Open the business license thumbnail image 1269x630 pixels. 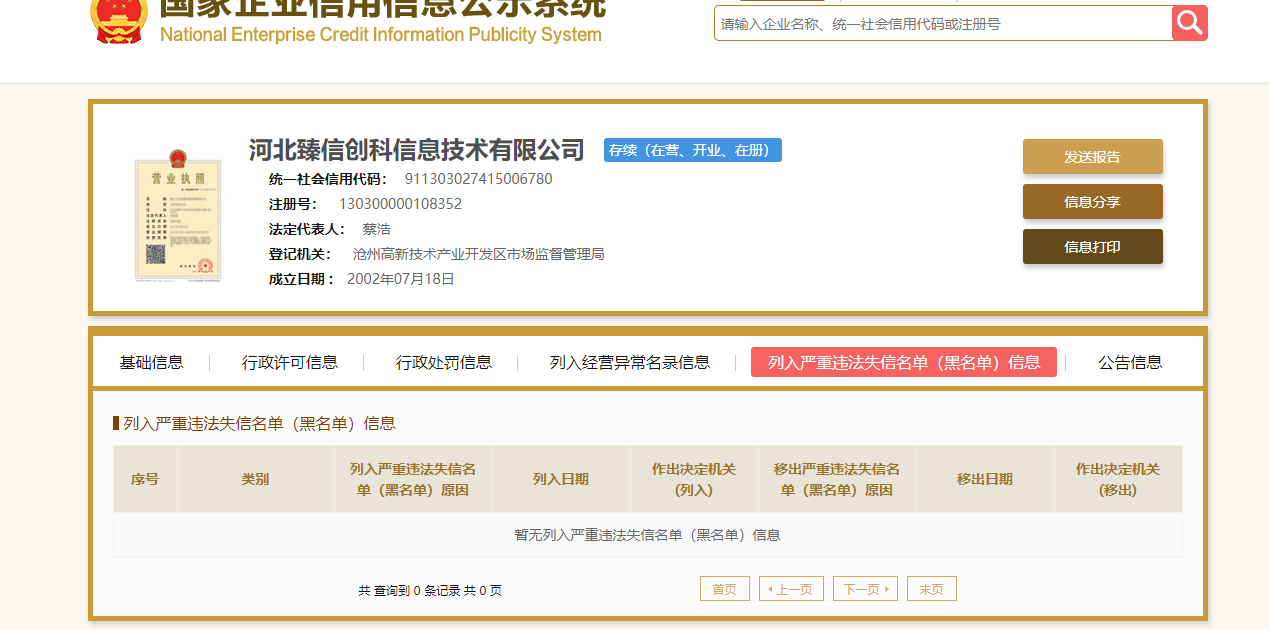(x=177, y=215)
